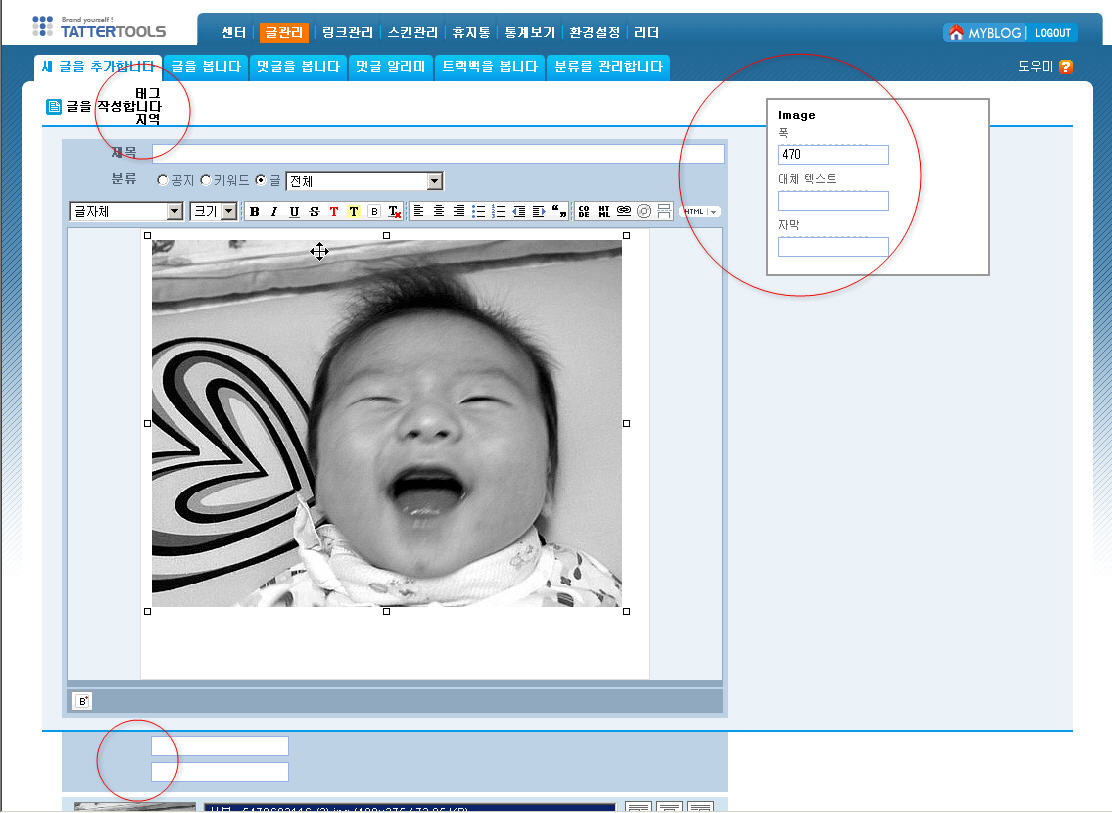The image size is (1112, 813).
Task: Apply italic formatting from toolbar
Action: coord(273,211)
